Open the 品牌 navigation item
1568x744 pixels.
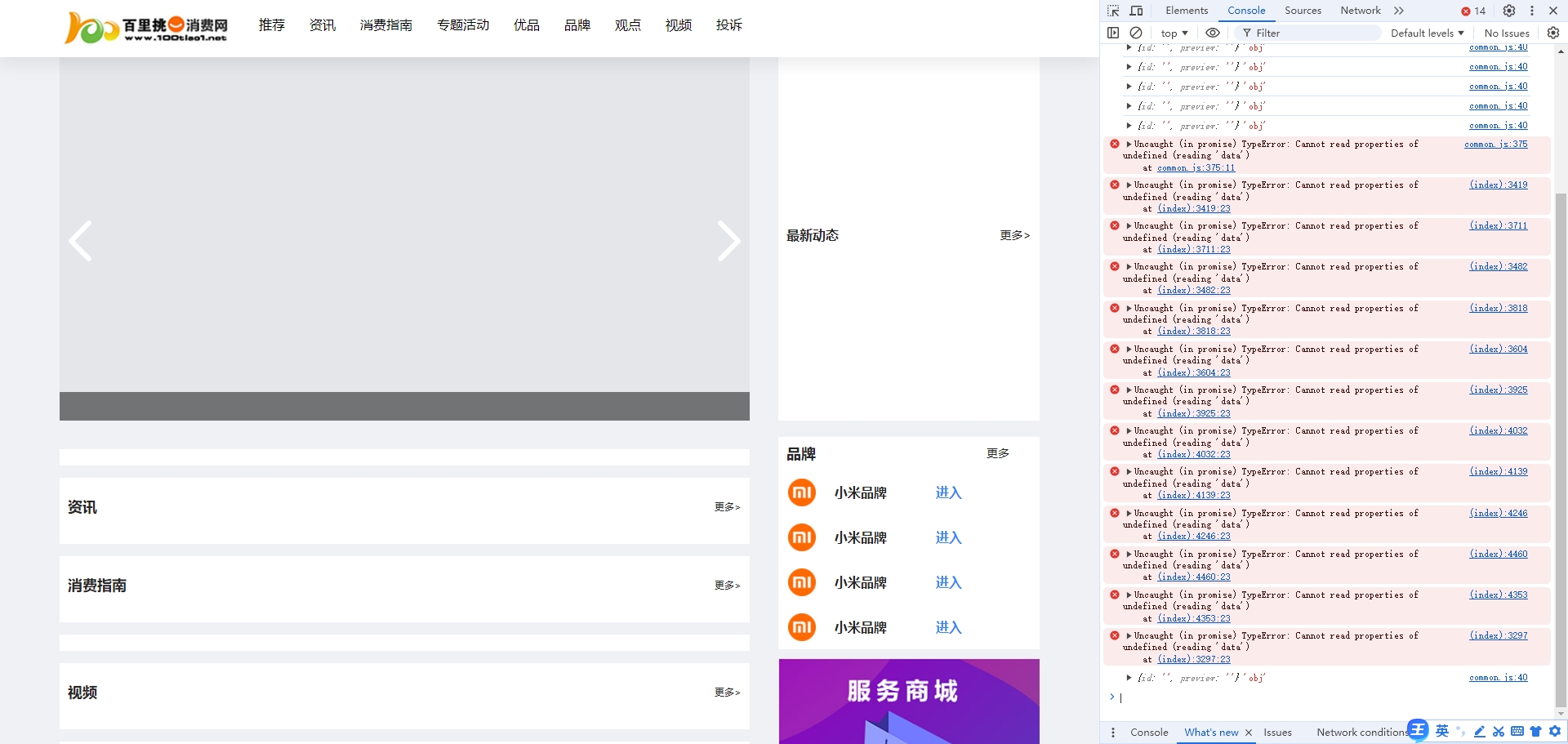(x=577, y=25)
